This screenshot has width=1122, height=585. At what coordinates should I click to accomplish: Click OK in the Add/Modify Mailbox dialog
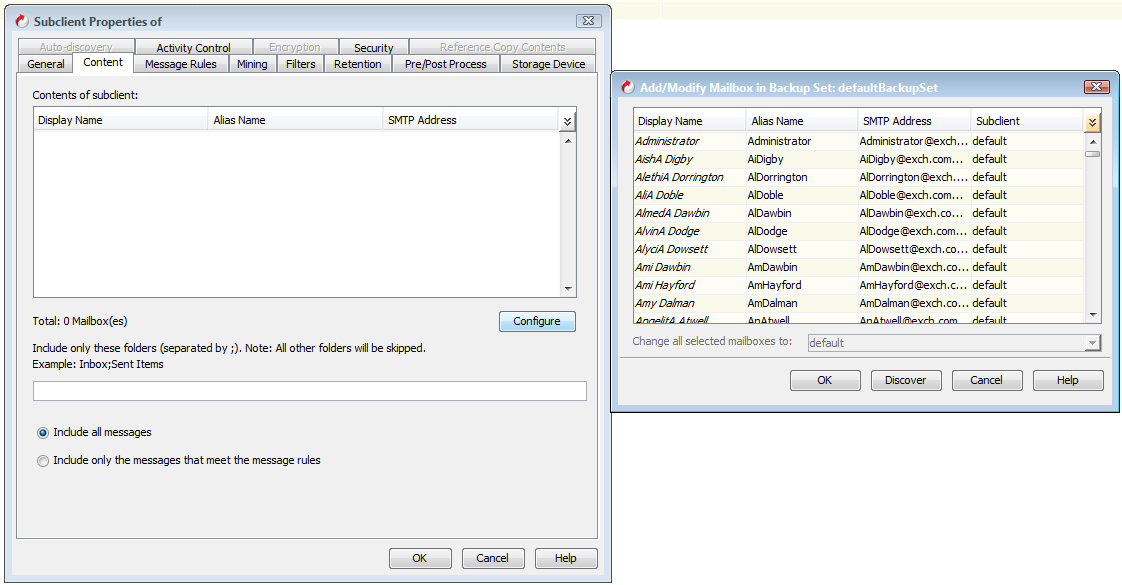coord(825,380)
